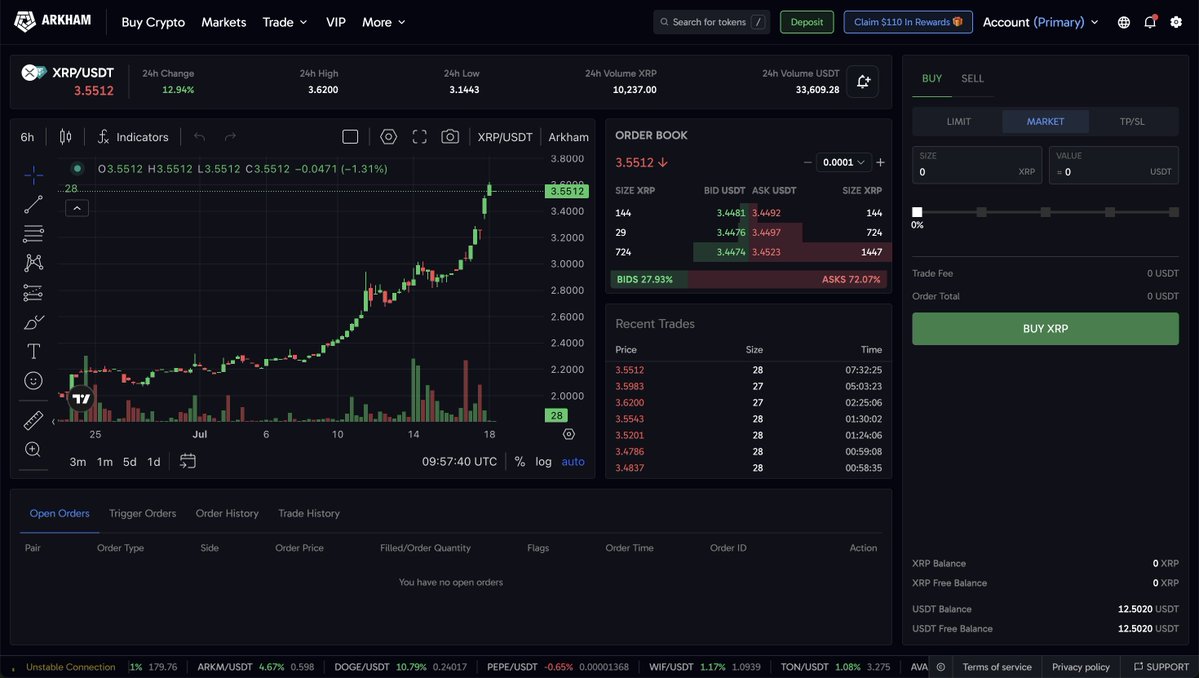The image size is (1199, 678).
Task: Open the go-to-date calendar icon
Action: click(x=187, y=461)
